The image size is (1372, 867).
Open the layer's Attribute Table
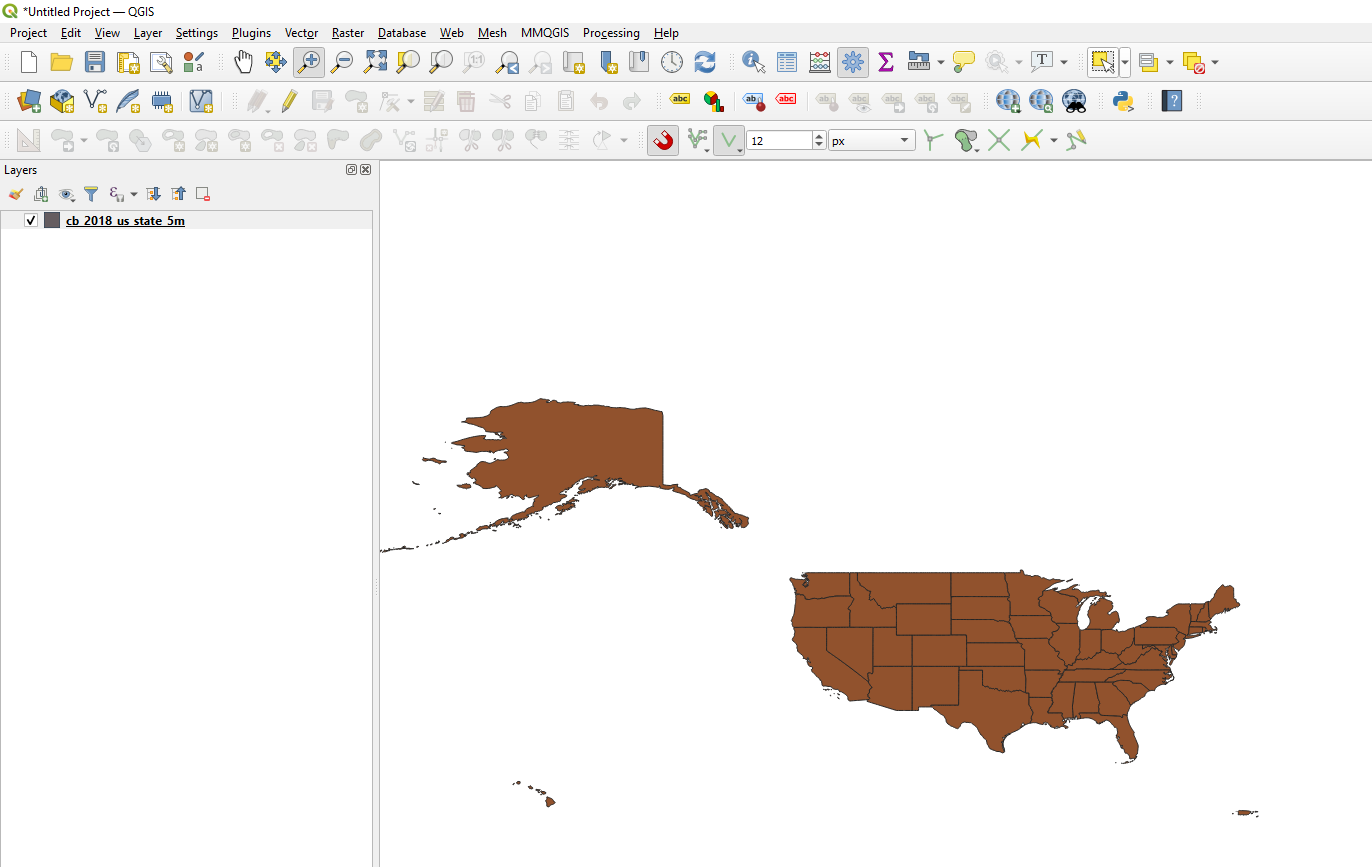click(x=788, y=61)
